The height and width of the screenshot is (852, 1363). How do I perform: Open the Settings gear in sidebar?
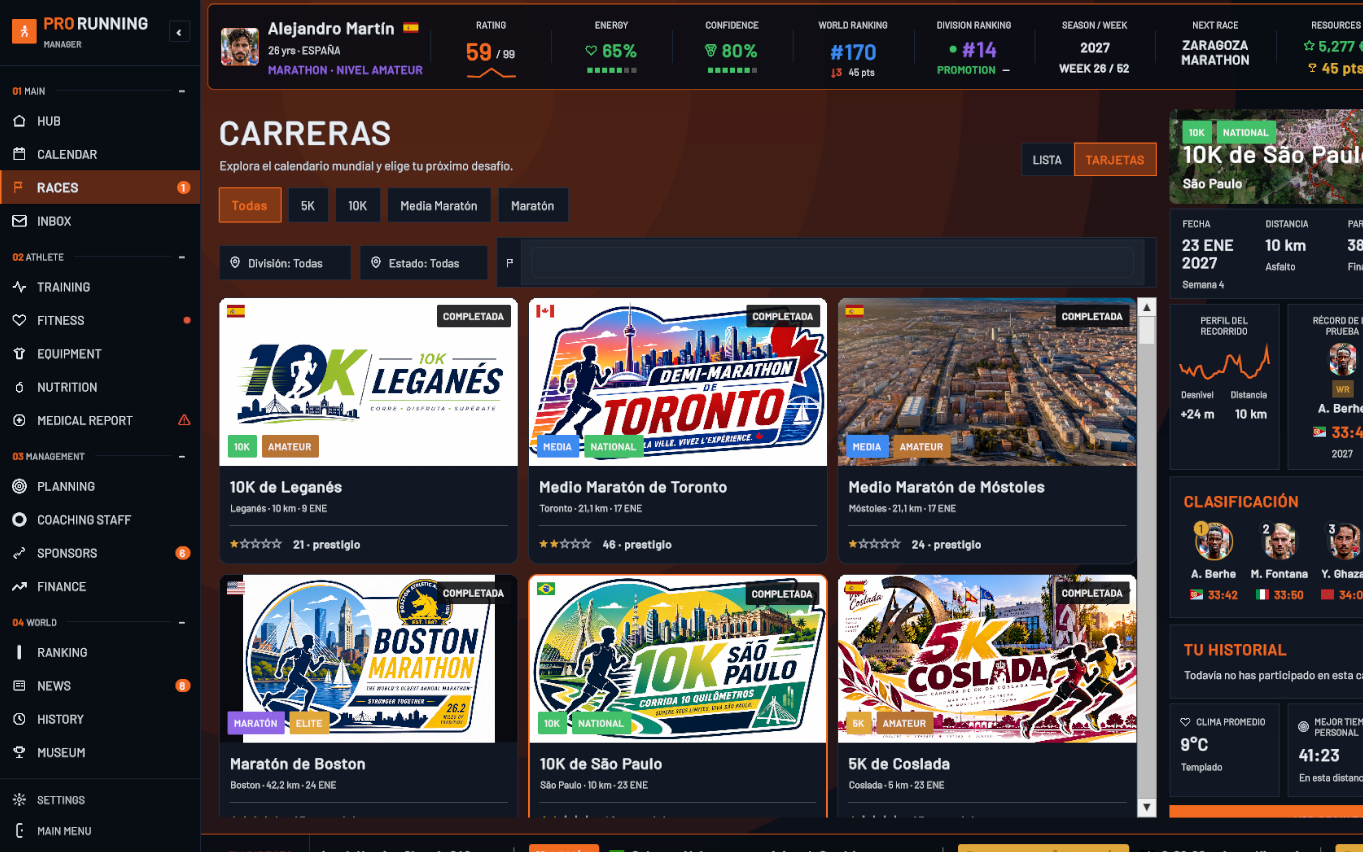[x=19, y=800]
